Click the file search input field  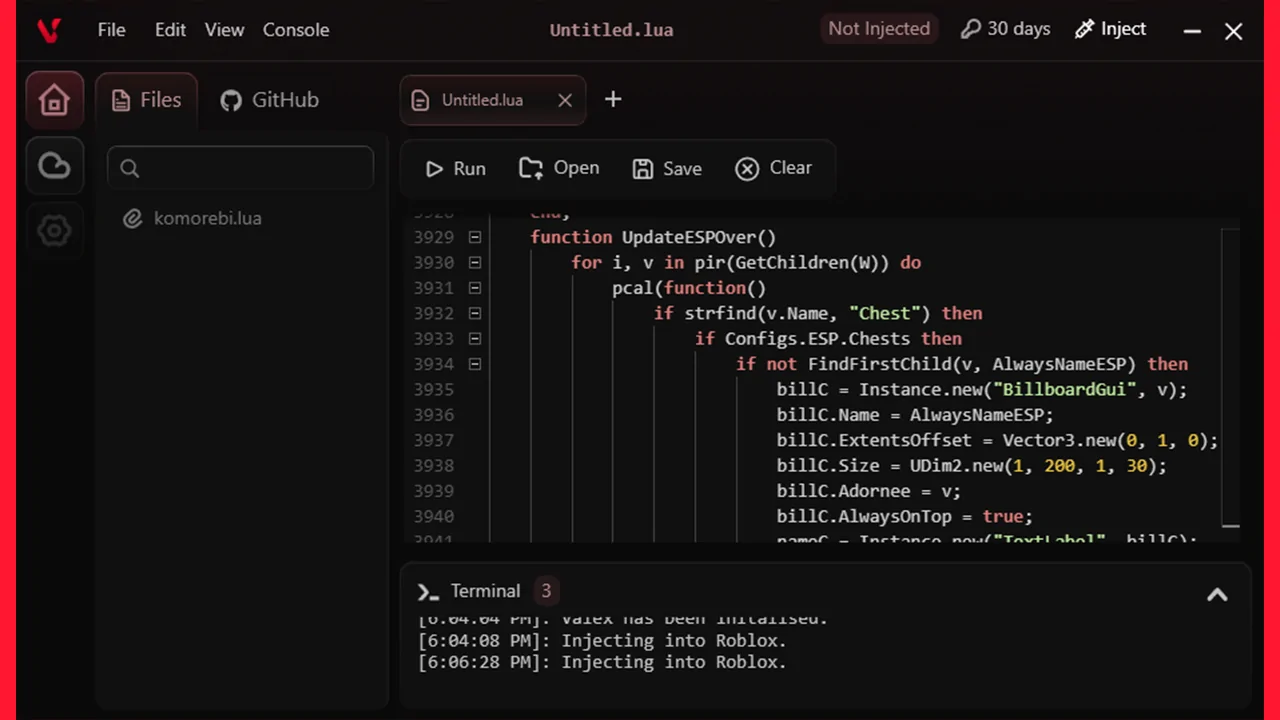(x=240, y=168)
